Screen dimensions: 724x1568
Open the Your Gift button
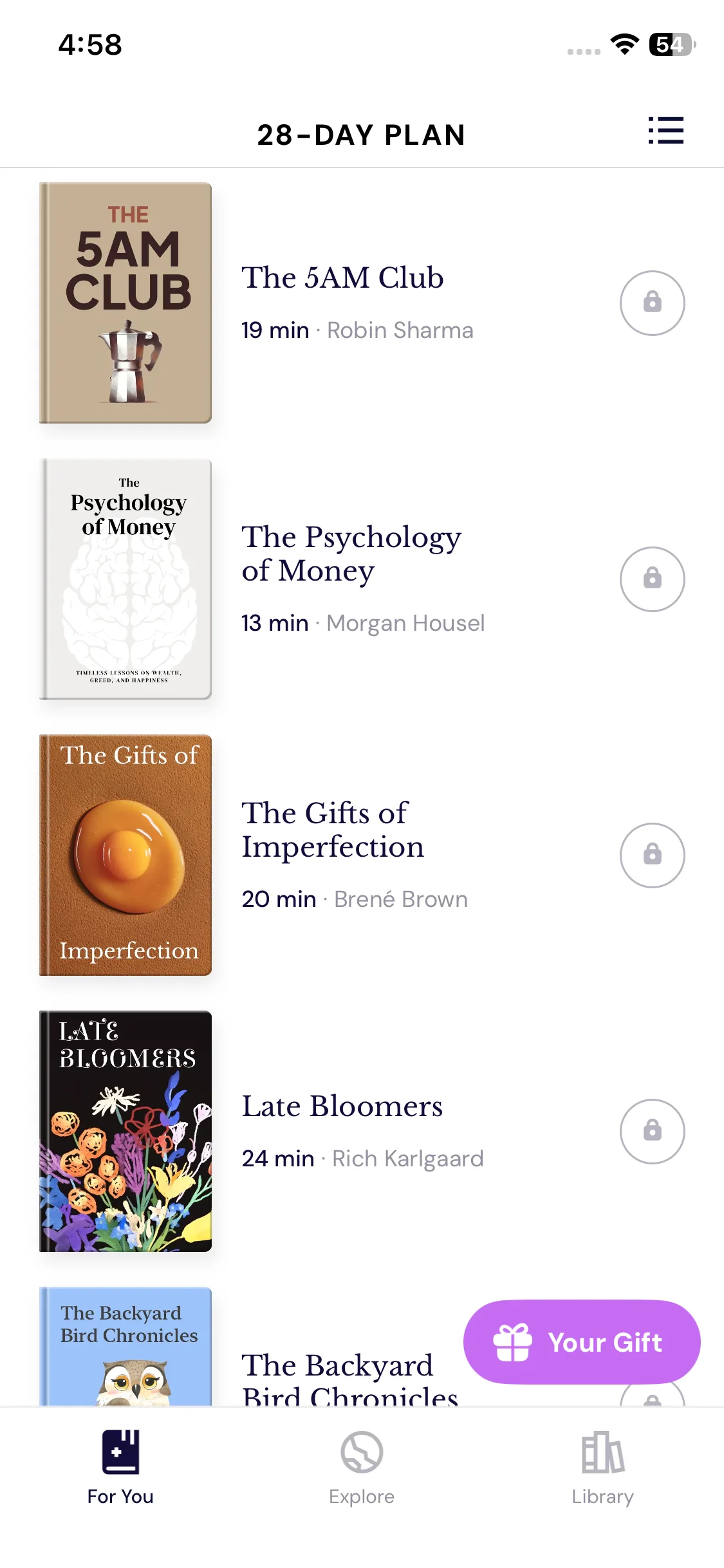point(582,1342)
